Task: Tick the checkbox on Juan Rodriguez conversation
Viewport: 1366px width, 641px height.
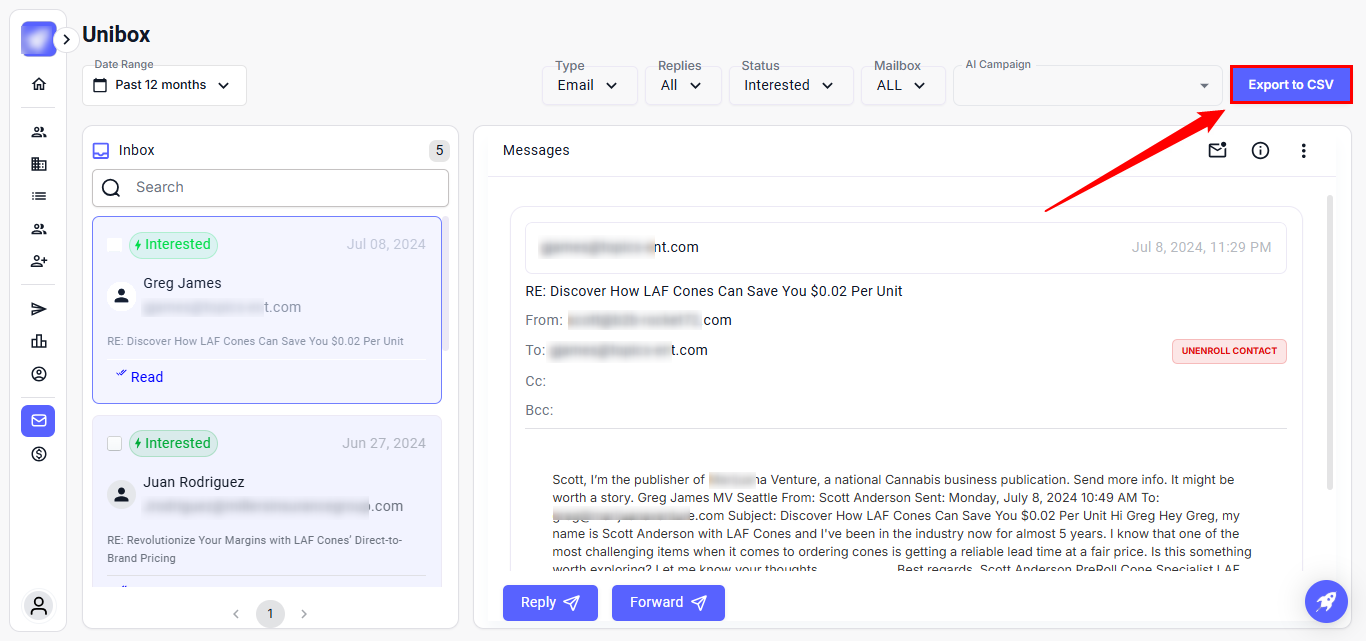Action: tap(115, 443)
